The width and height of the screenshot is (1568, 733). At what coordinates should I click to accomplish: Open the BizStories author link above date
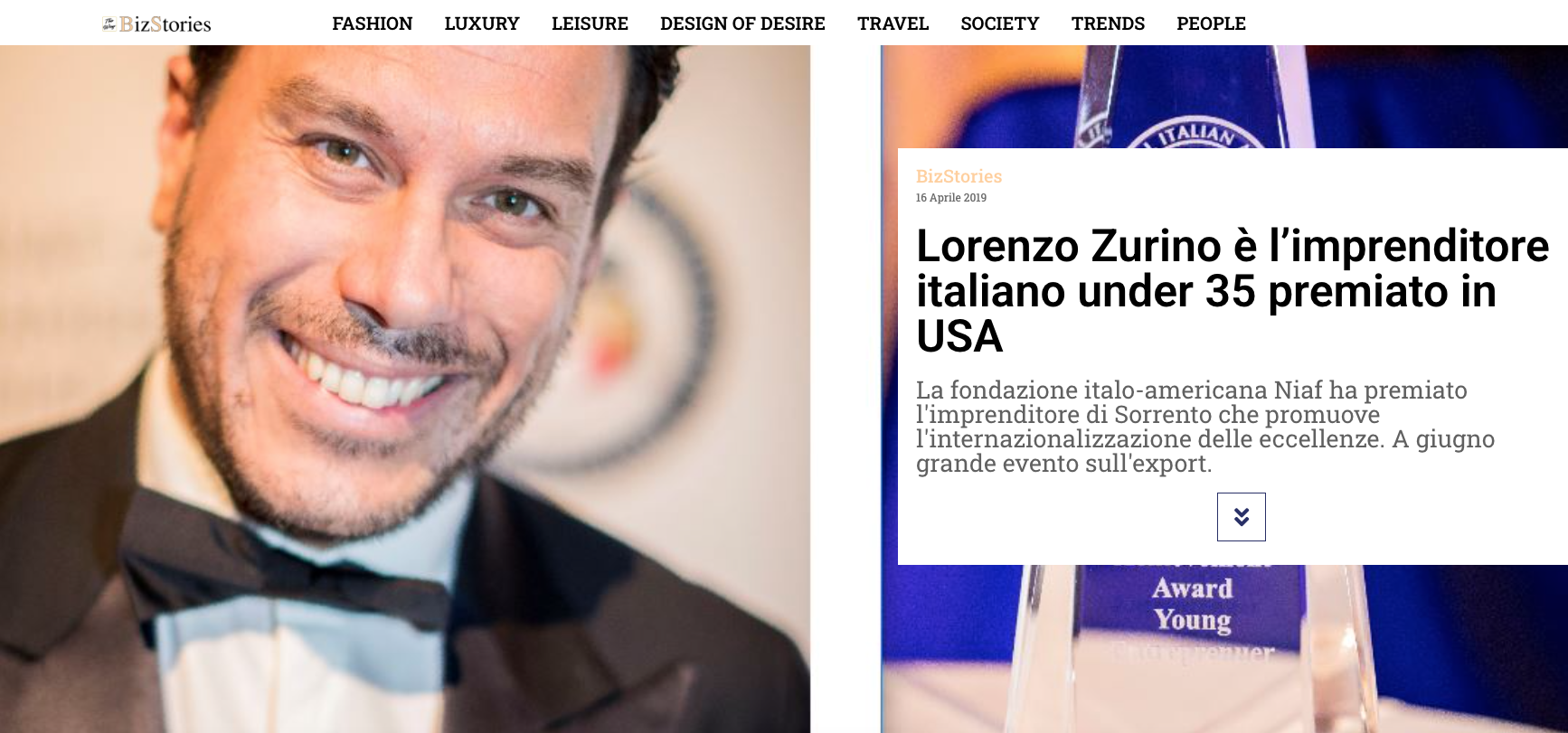pos(959,176)
